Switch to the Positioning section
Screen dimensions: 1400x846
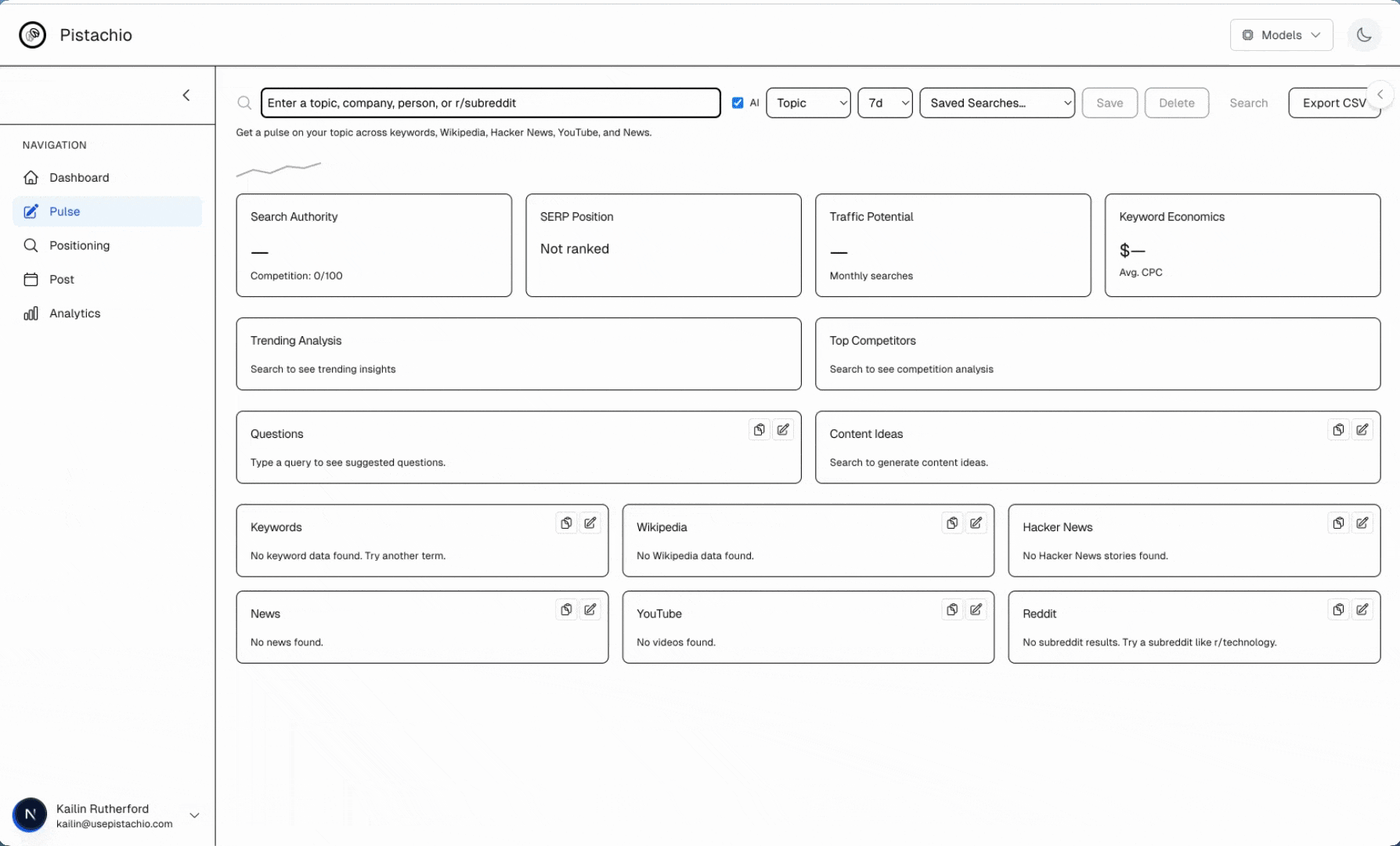[x=78, y=245]
